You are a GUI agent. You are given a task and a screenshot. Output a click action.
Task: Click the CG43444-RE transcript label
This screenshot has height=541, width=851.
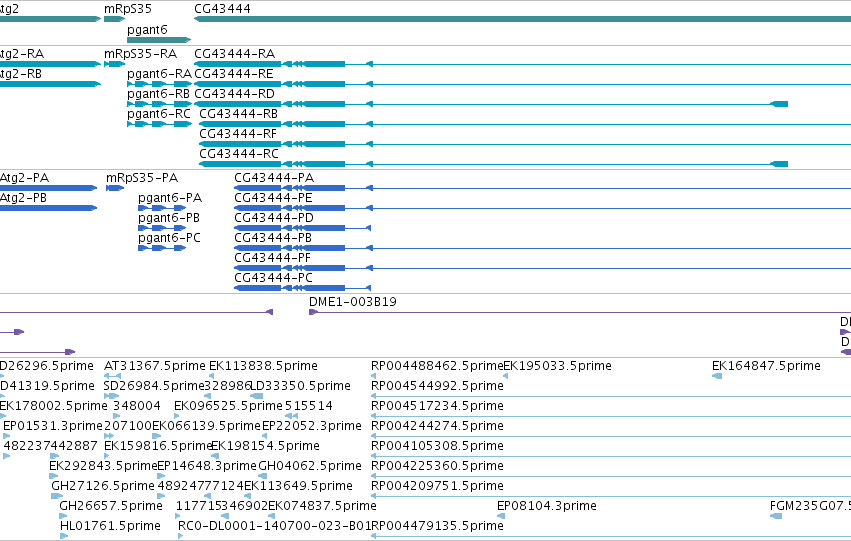[x=234, y=74]
